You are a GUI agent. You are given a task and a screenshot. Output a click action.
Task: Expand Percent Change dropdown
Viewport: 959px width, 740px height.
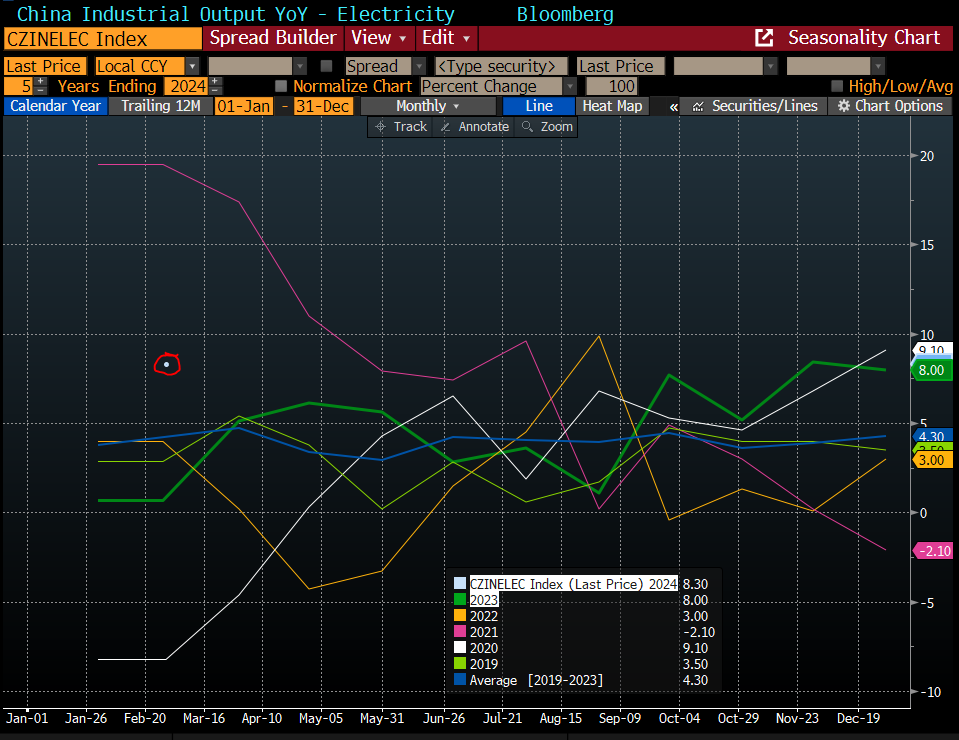(x=569, y=86)
